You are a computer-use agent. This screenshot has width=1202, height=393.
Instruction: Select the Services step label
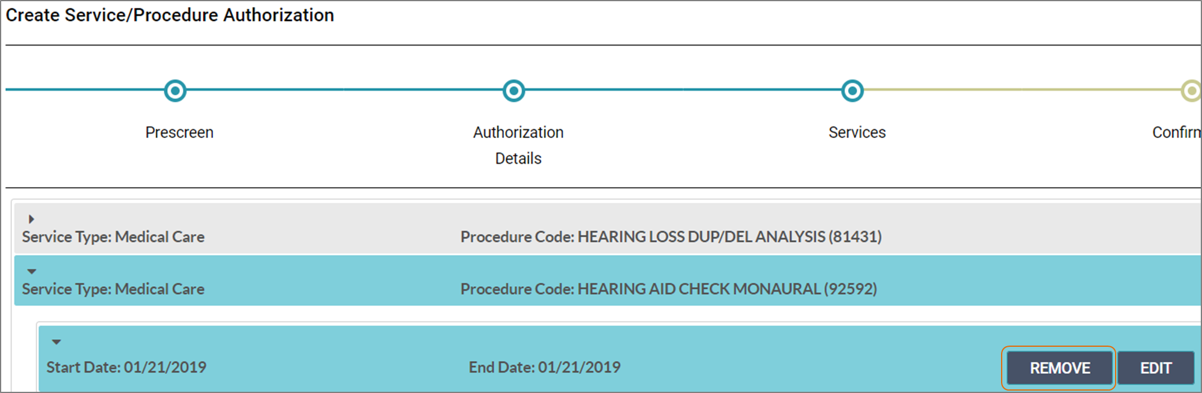tap(857, 132)
